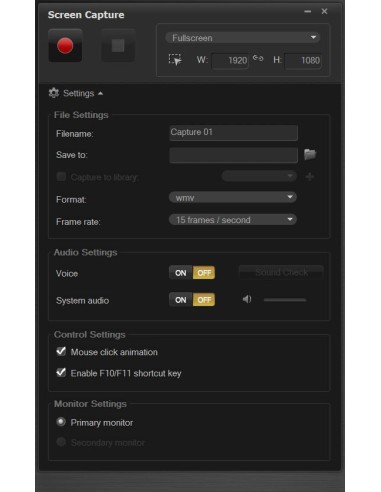Toggle the lock aspect ratio link icon
381x492 pixels.
[x=258, y=58]
